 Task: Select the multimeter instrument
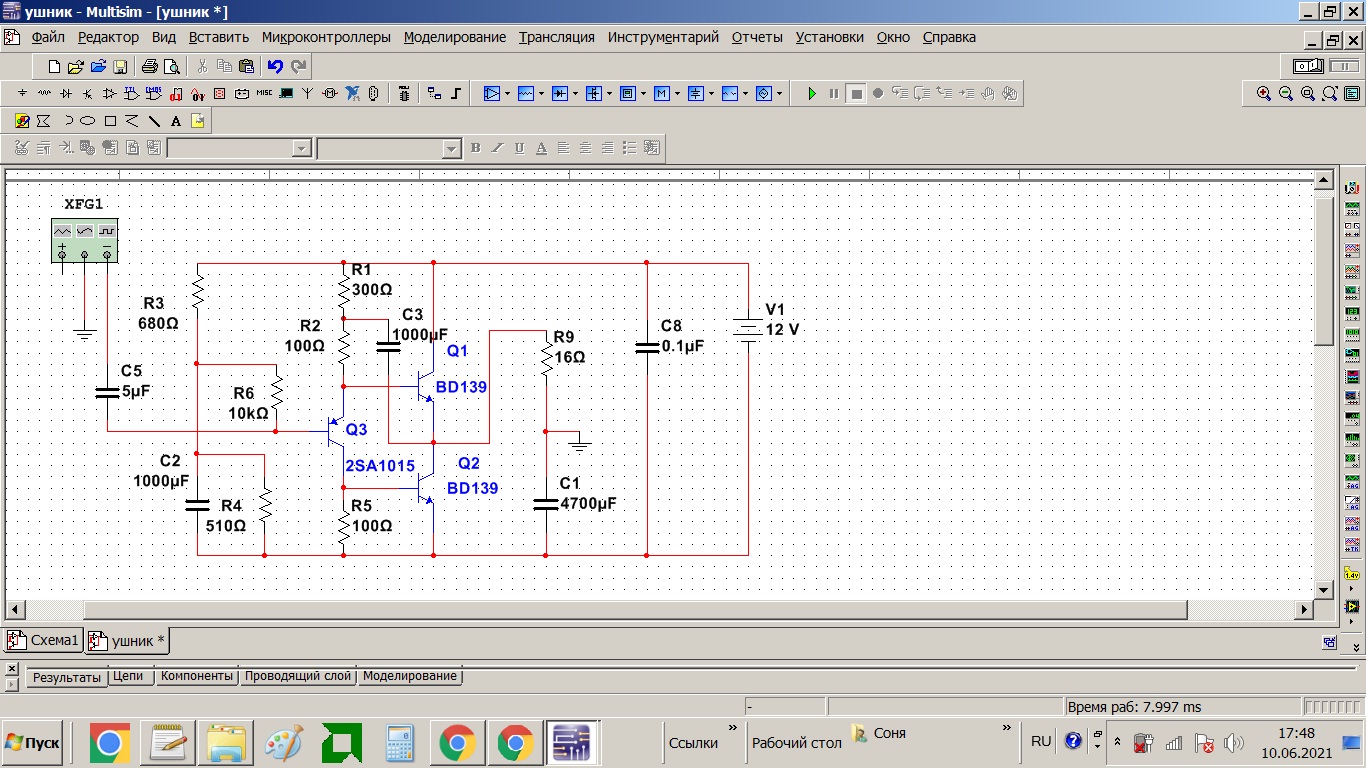point(1352,187)
